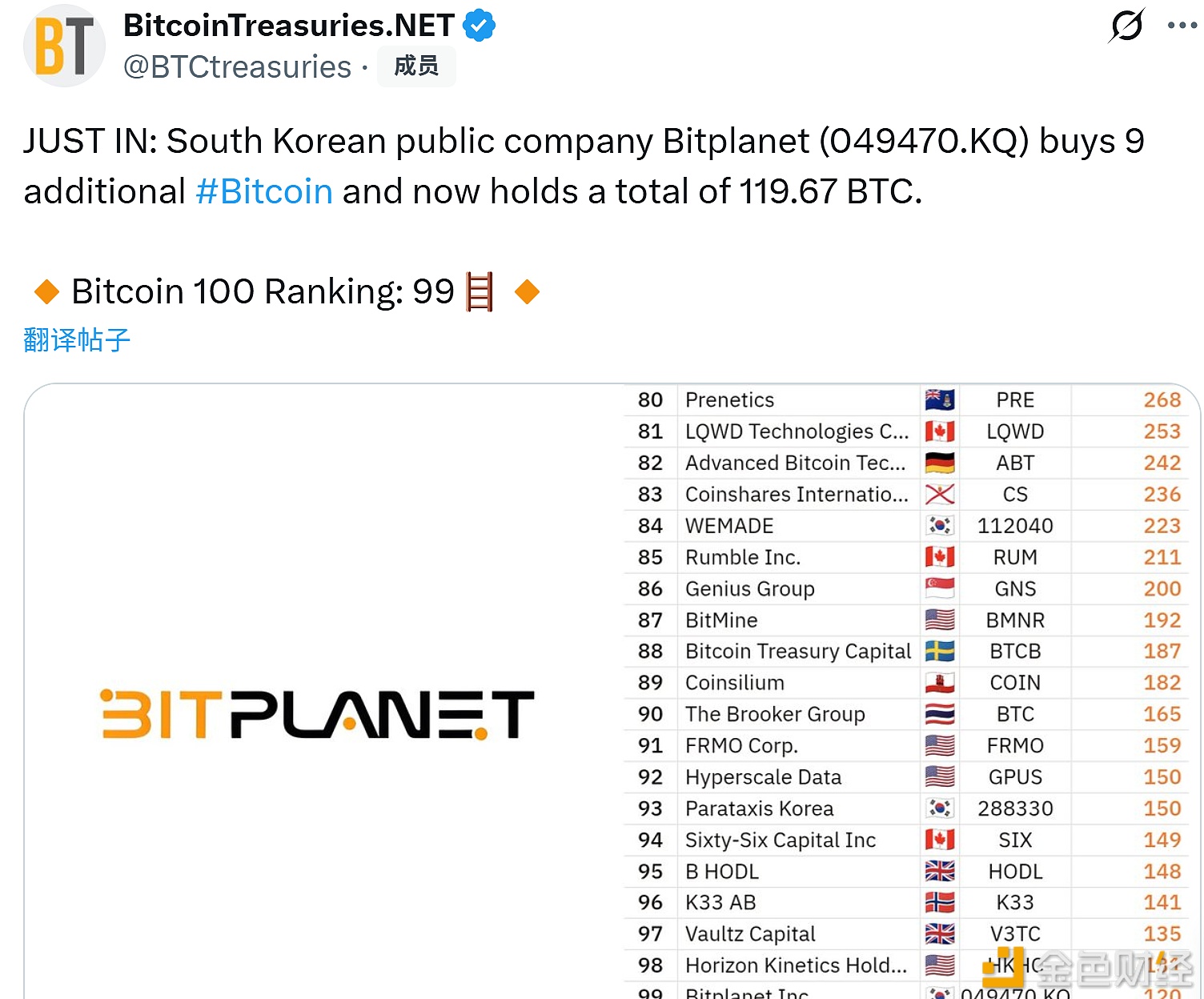
Task: Open Grok analysis with the Grok icon
Action: pyautogui.click(x=1126, y=26)
